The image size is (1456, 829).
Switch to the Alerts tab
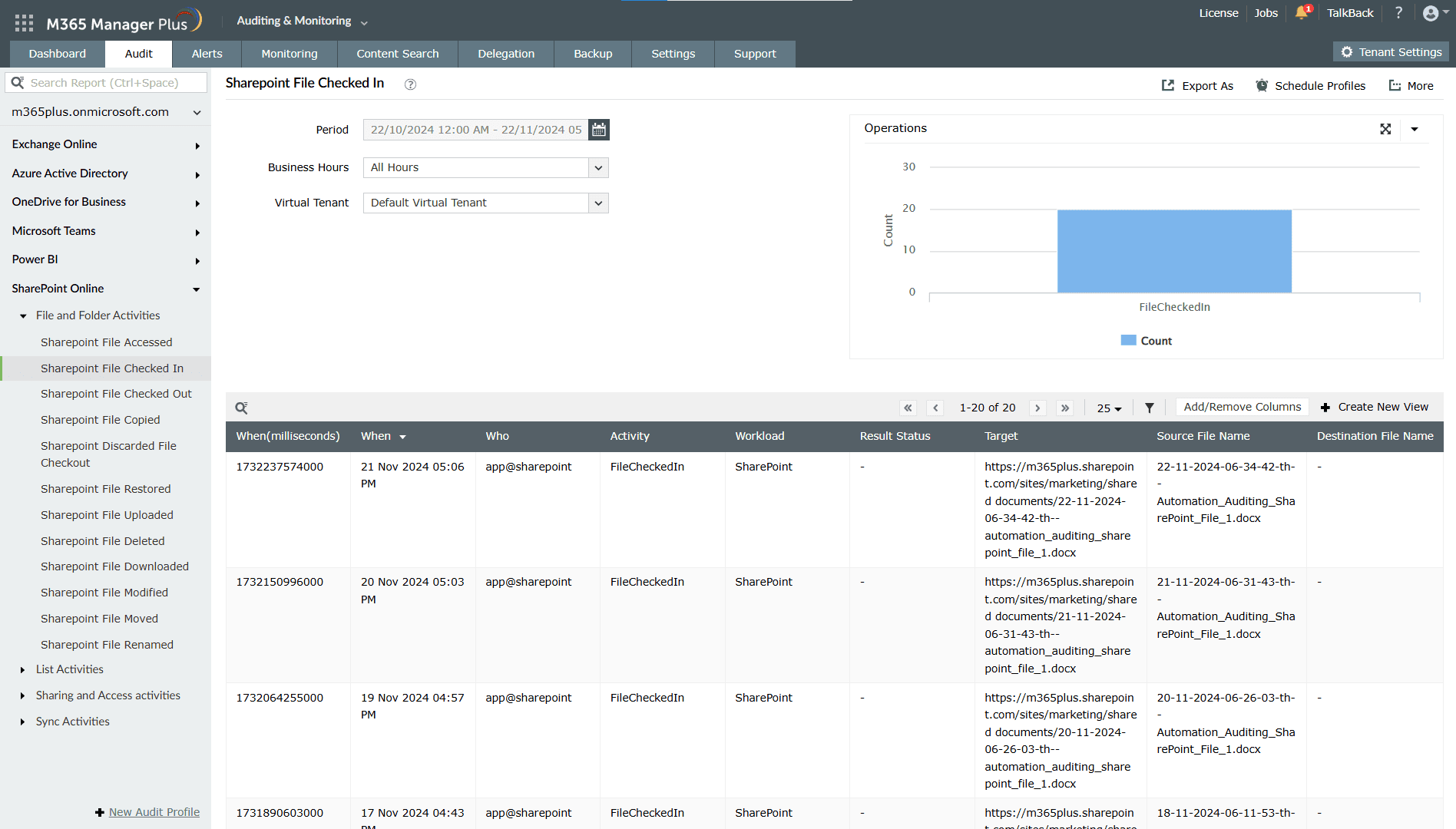point(207,54)
